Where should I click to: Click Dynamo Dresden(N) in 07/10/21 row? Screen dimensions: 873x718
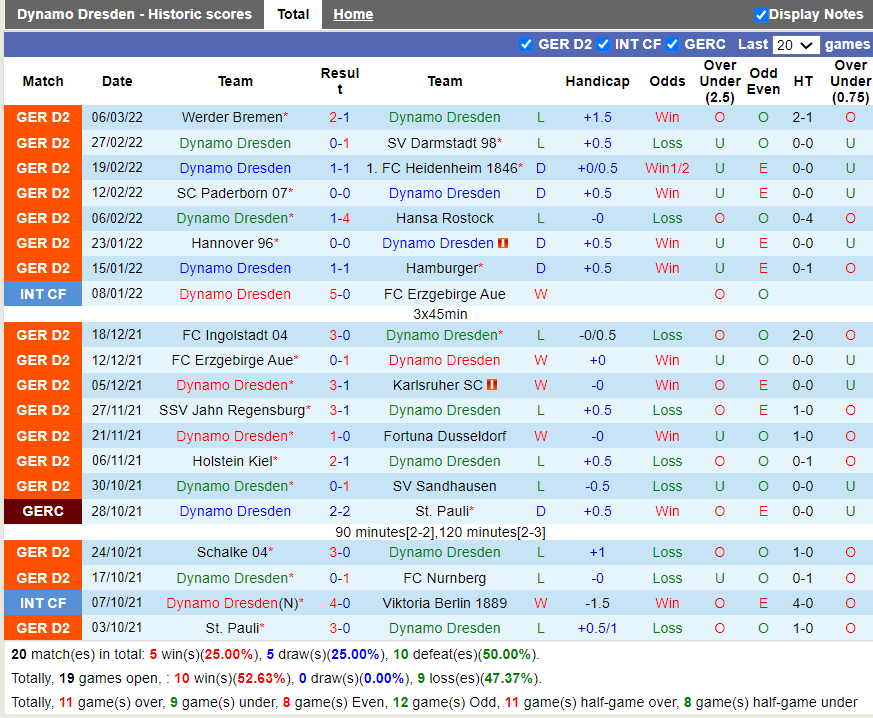click(x=232, y=603)
